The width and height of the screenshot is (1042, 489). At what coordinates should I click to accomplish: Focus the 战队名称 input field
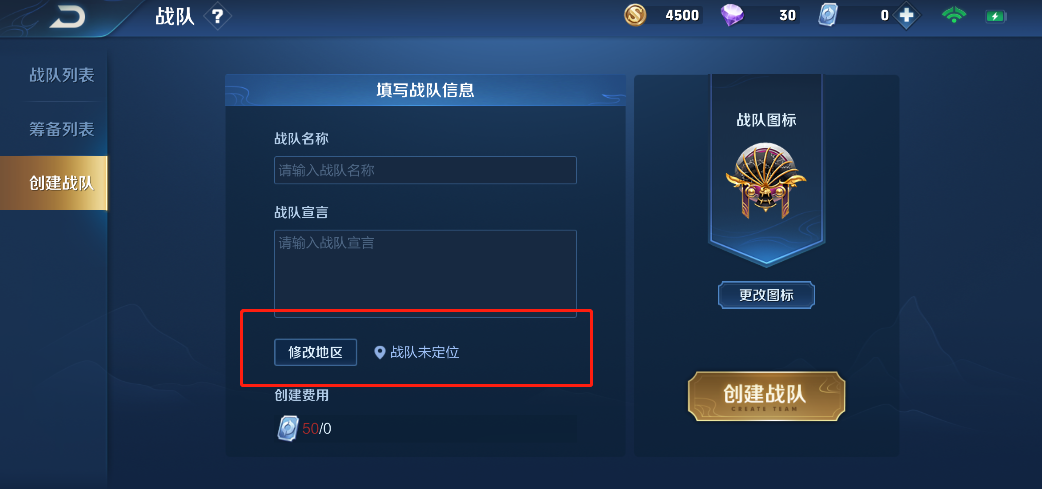[x=425, y=170]
